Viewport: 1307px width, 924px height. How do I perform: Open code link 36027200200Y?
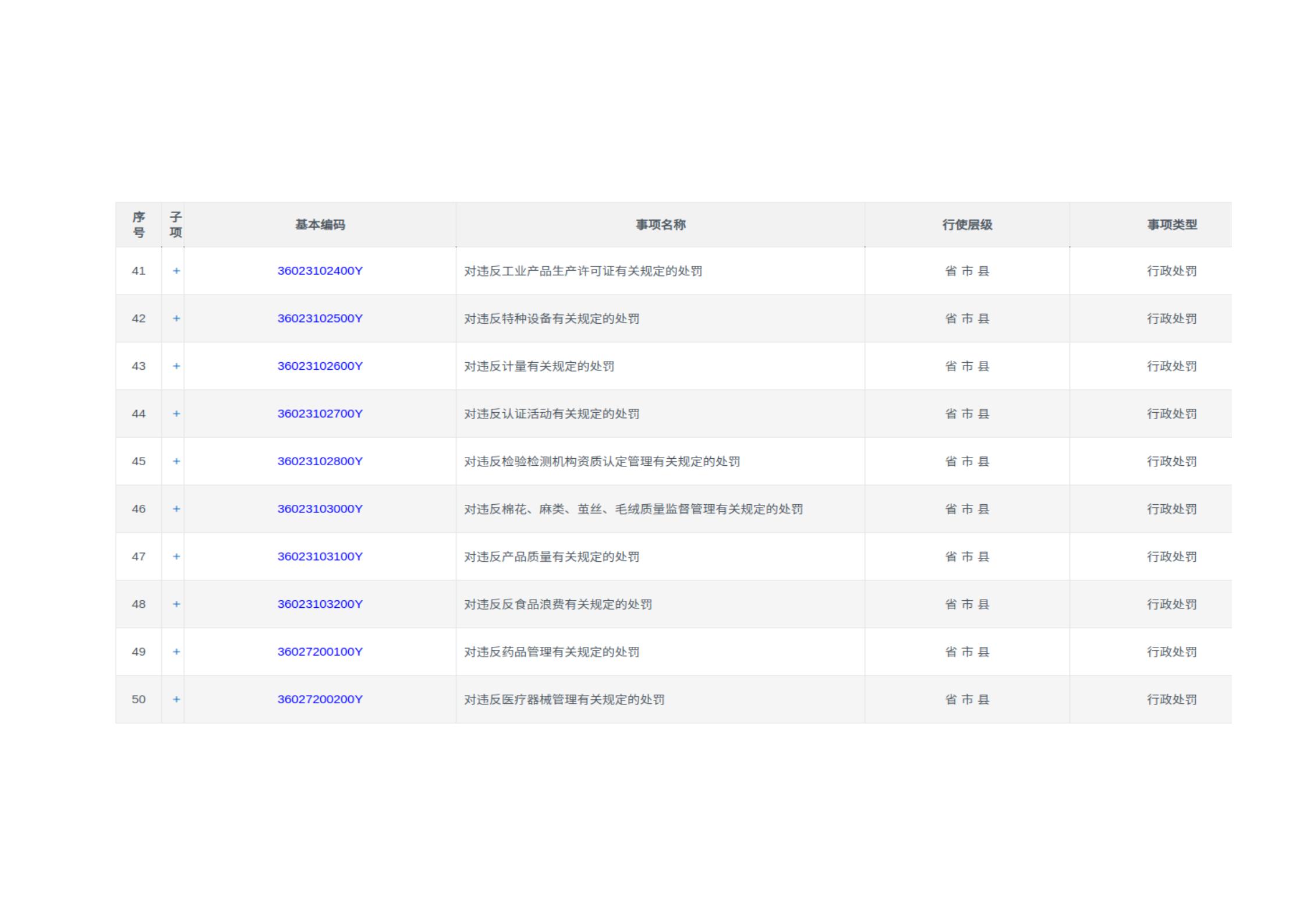[320, 699]
